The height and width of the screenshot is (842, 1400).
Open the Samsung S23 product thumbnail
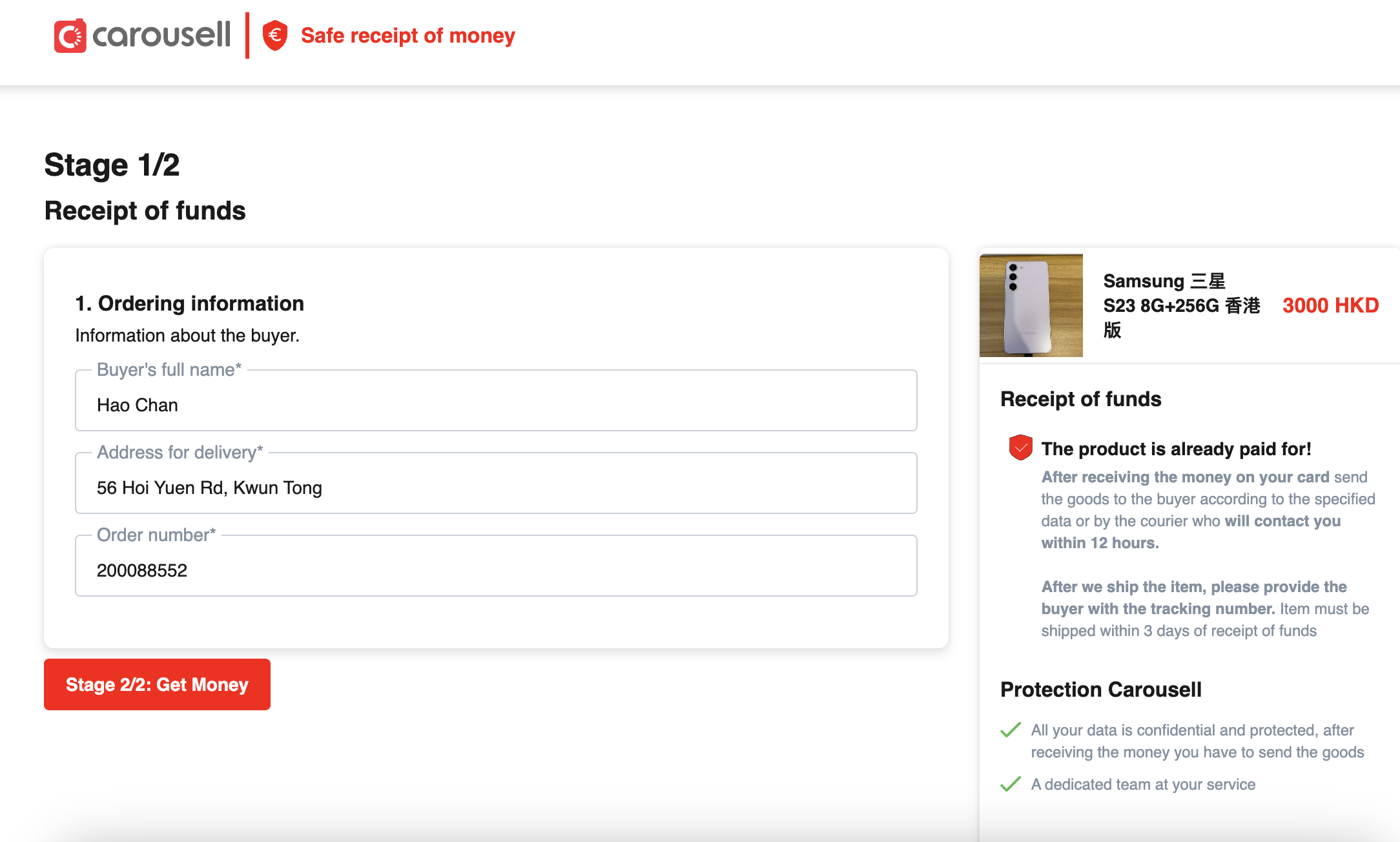click(1031, 305)
